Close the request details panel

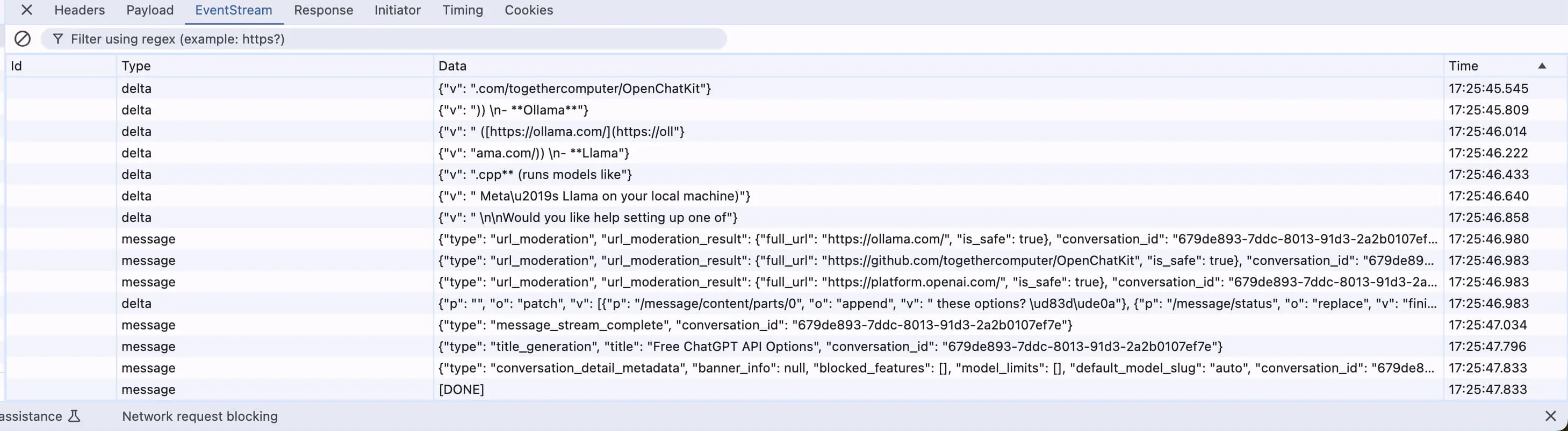tap(26, 10)
